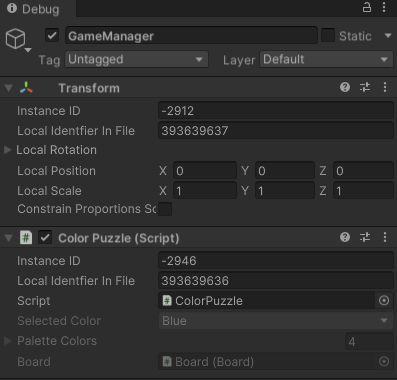Open Transform component options menu

point(385,87)
